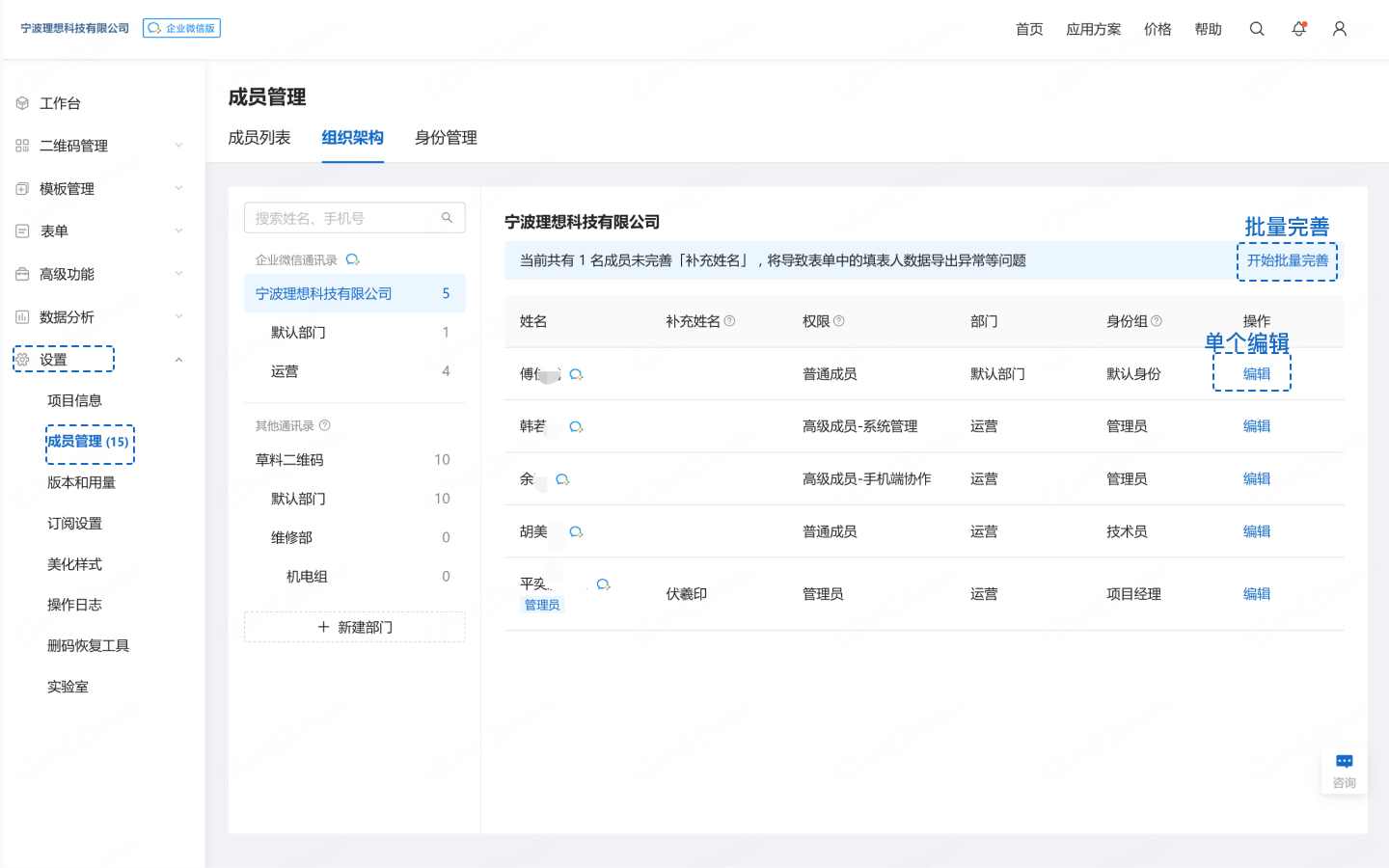
Task: Click the 数据分析 chart icon
Action: point(22,316)
